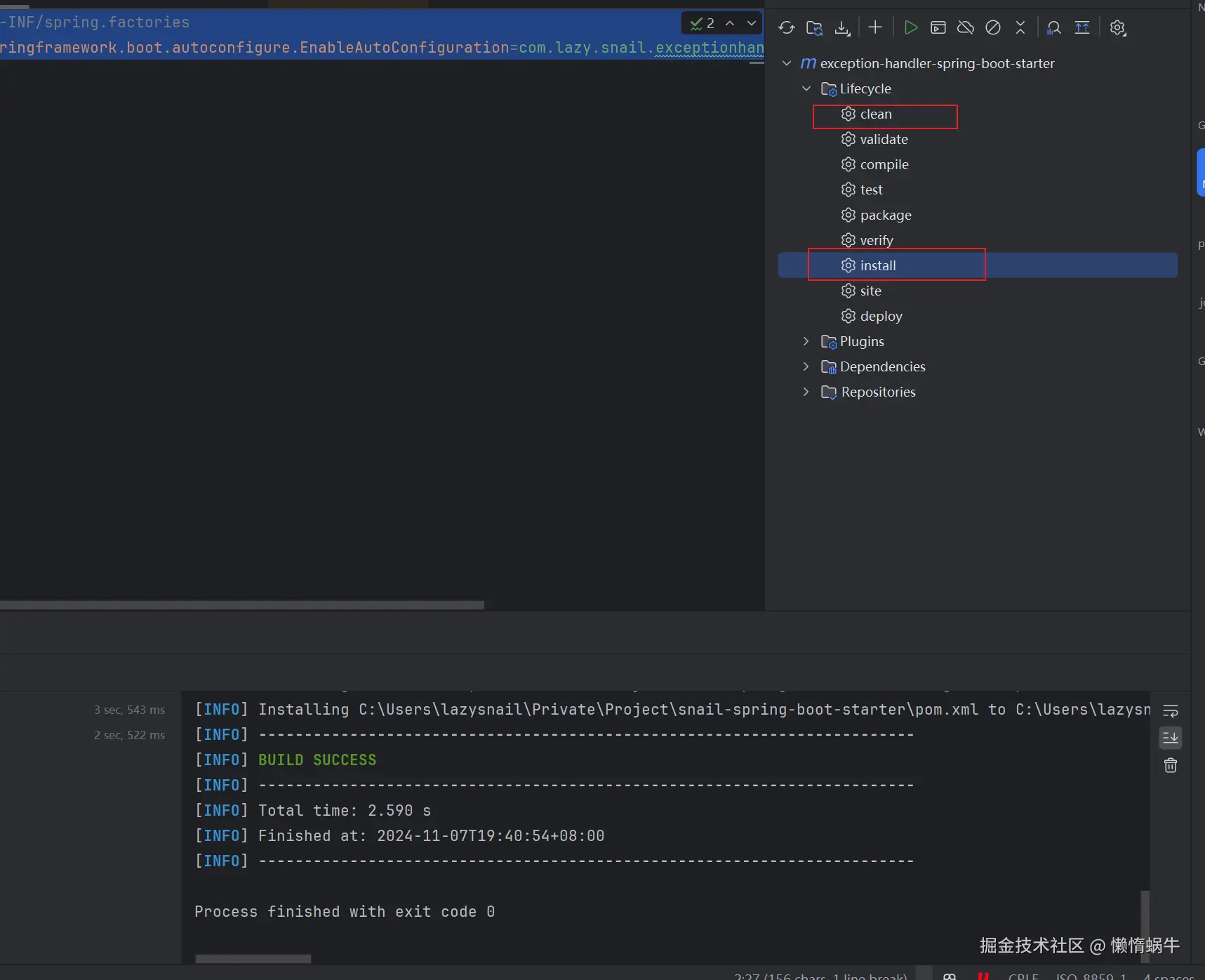The height and width of the screenshot is (980, 1205).
Task: Click the 'Finished at' timestamp line
Action: pos(431,835)
